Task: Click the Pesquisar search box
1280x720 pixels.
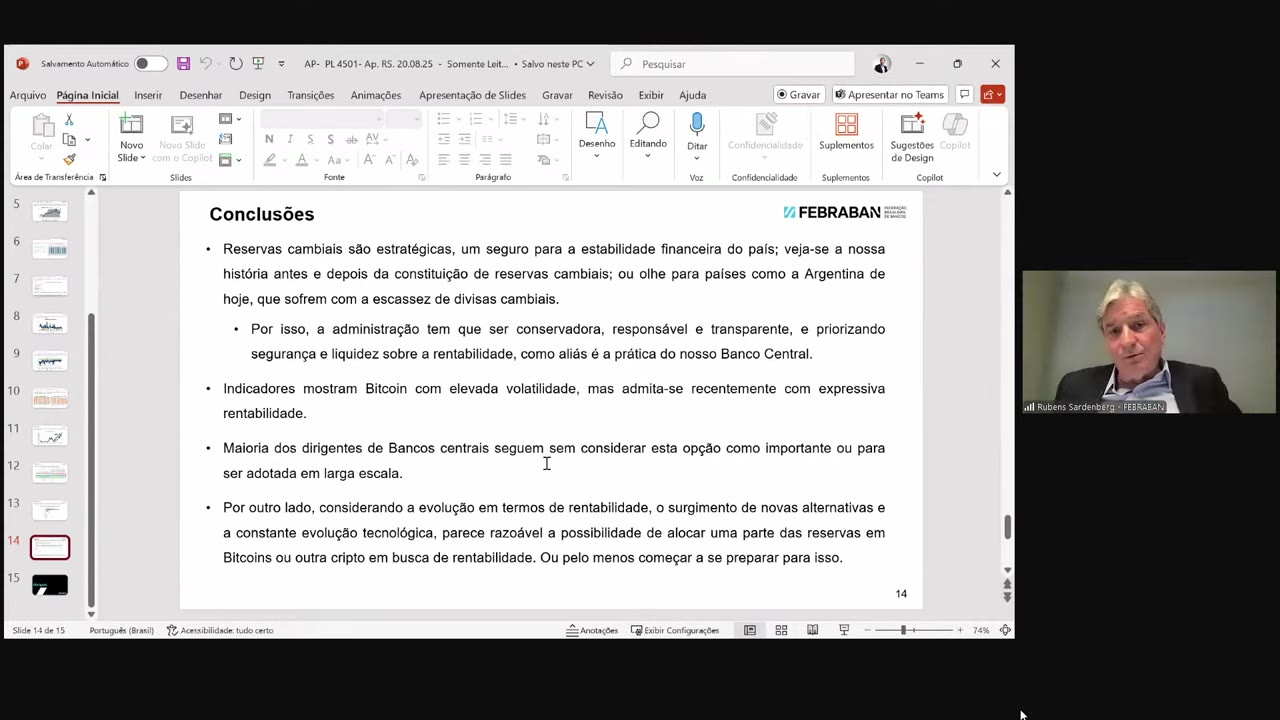Action: click(x=733, y=64)
